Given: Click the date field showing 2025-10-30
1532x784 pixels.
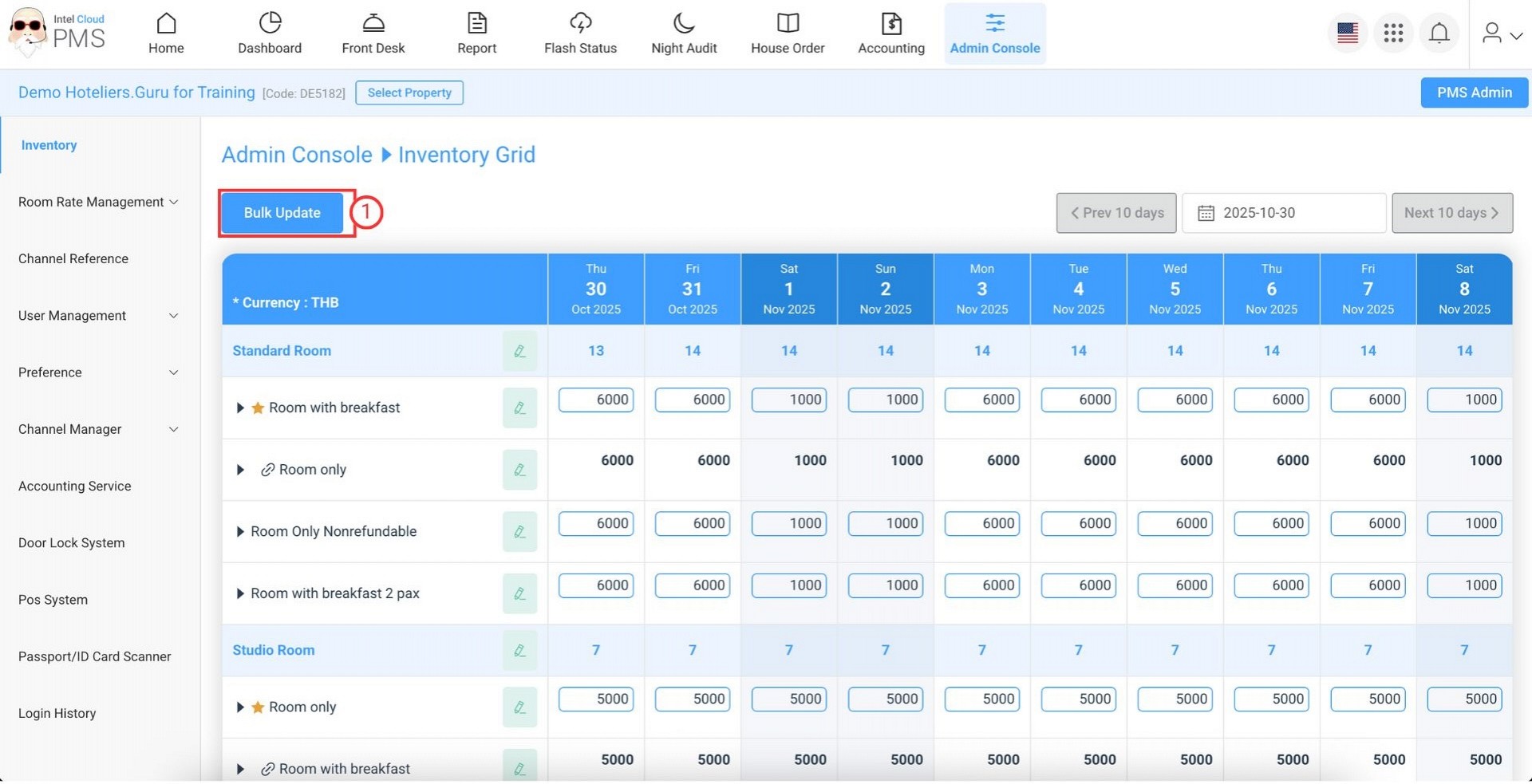Looking at the screenshot, I should [1283, 213].
